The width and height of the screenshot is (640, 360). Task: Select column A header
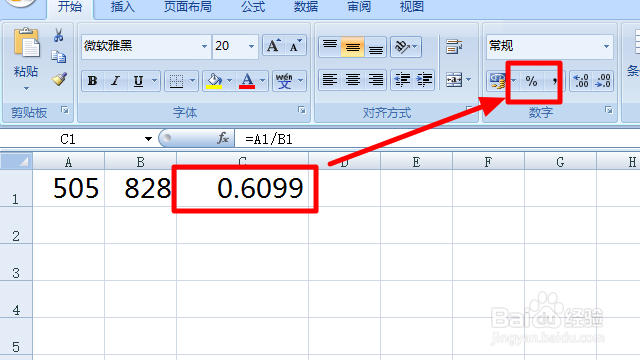(69, 162)
